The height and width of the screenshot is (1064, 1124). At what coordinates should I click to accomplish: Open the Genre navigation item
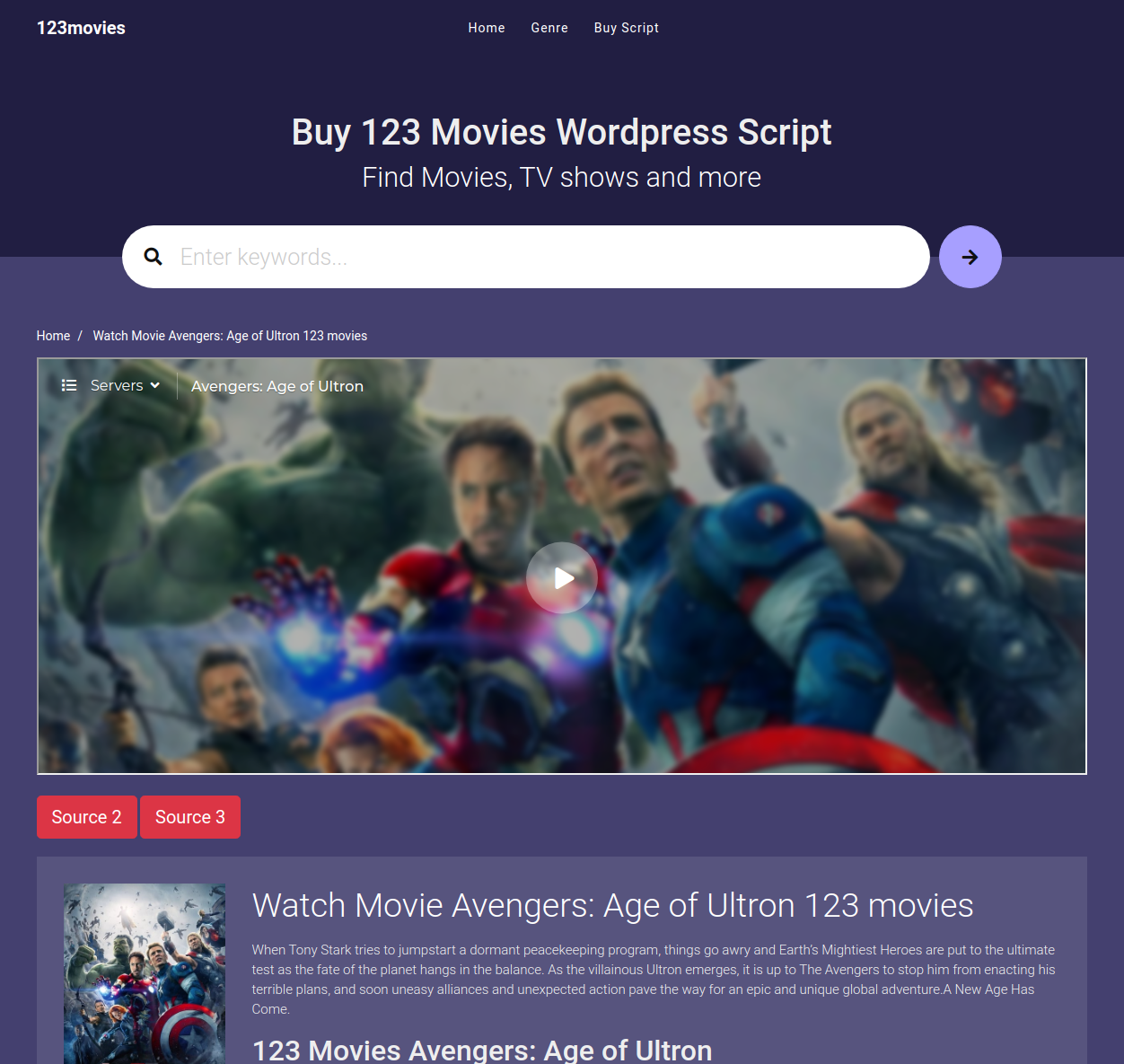549,28
